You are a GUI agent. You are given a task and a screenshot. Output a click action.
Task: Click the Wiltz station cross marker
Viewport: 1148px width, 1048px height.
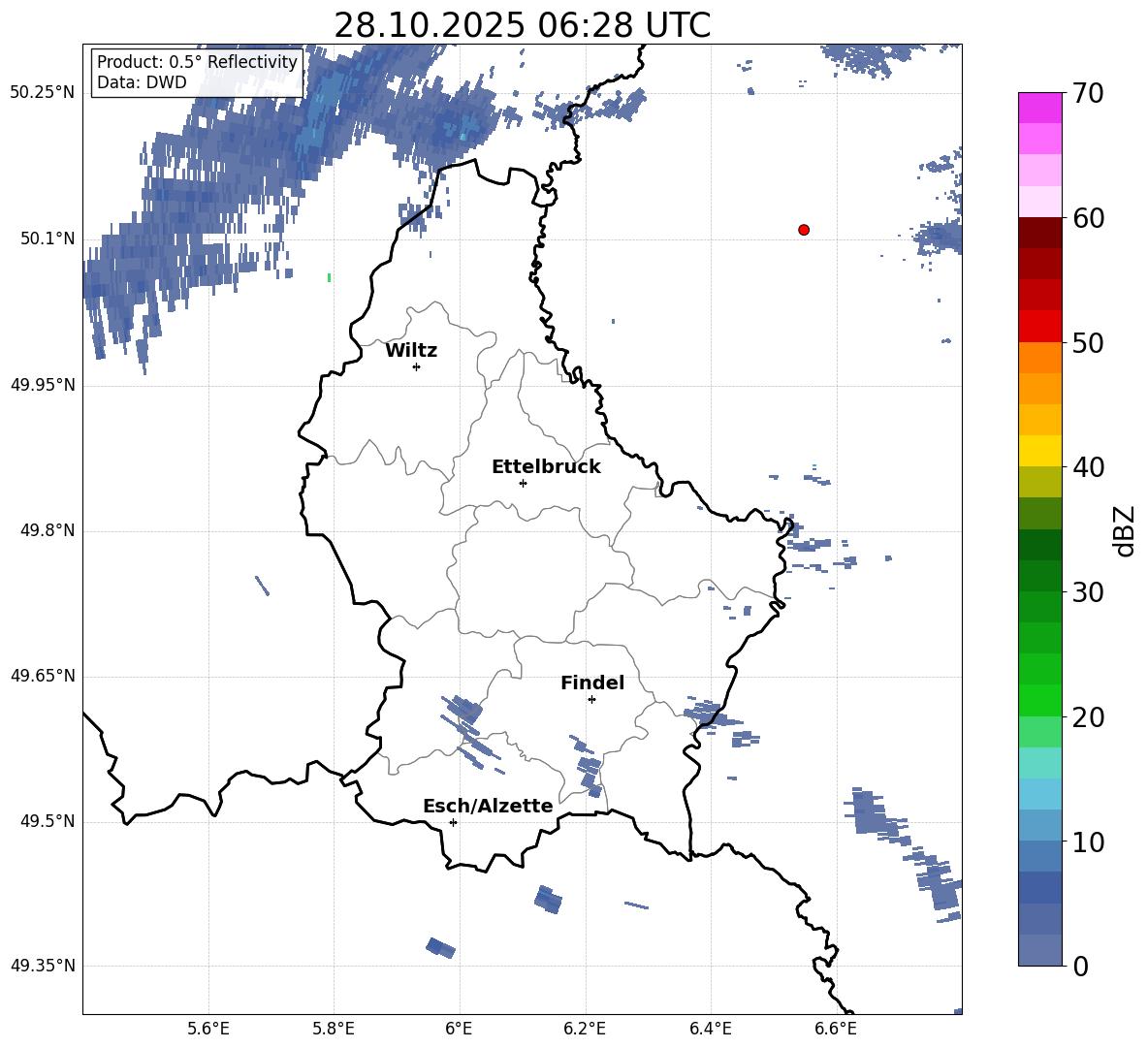(416, 366)
